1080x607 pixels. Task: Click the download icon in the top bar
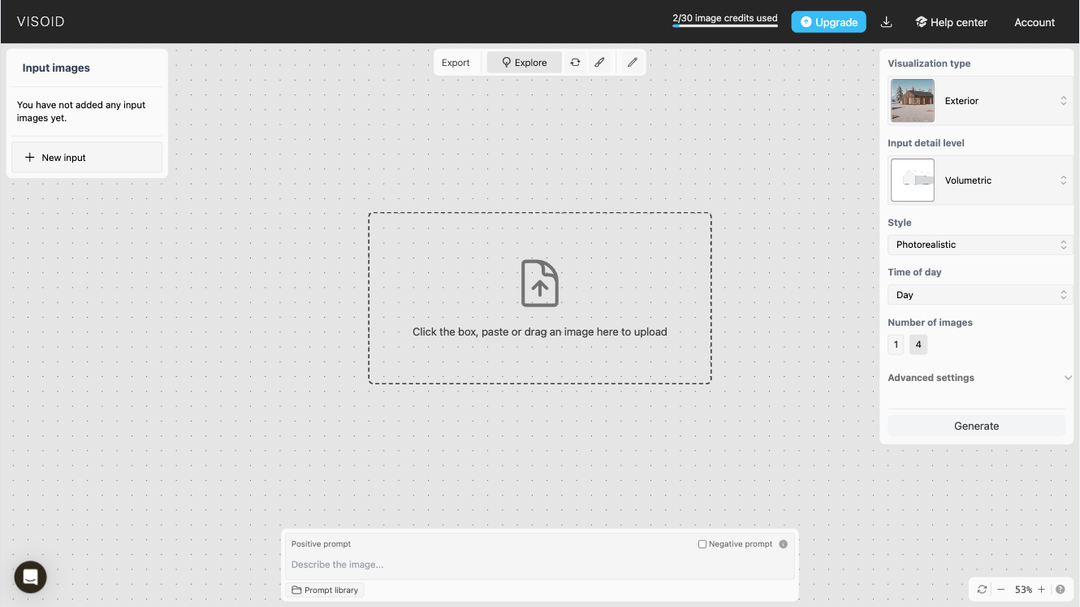[886, 21]
